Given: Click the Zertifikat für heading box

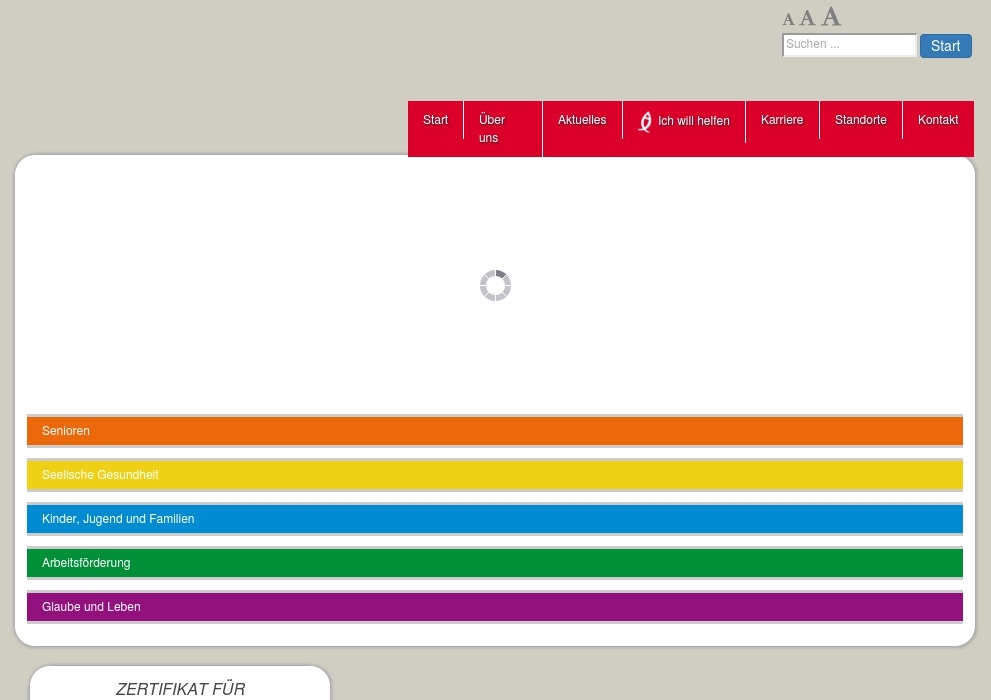Looking at the screenshot, I should 180,688.
